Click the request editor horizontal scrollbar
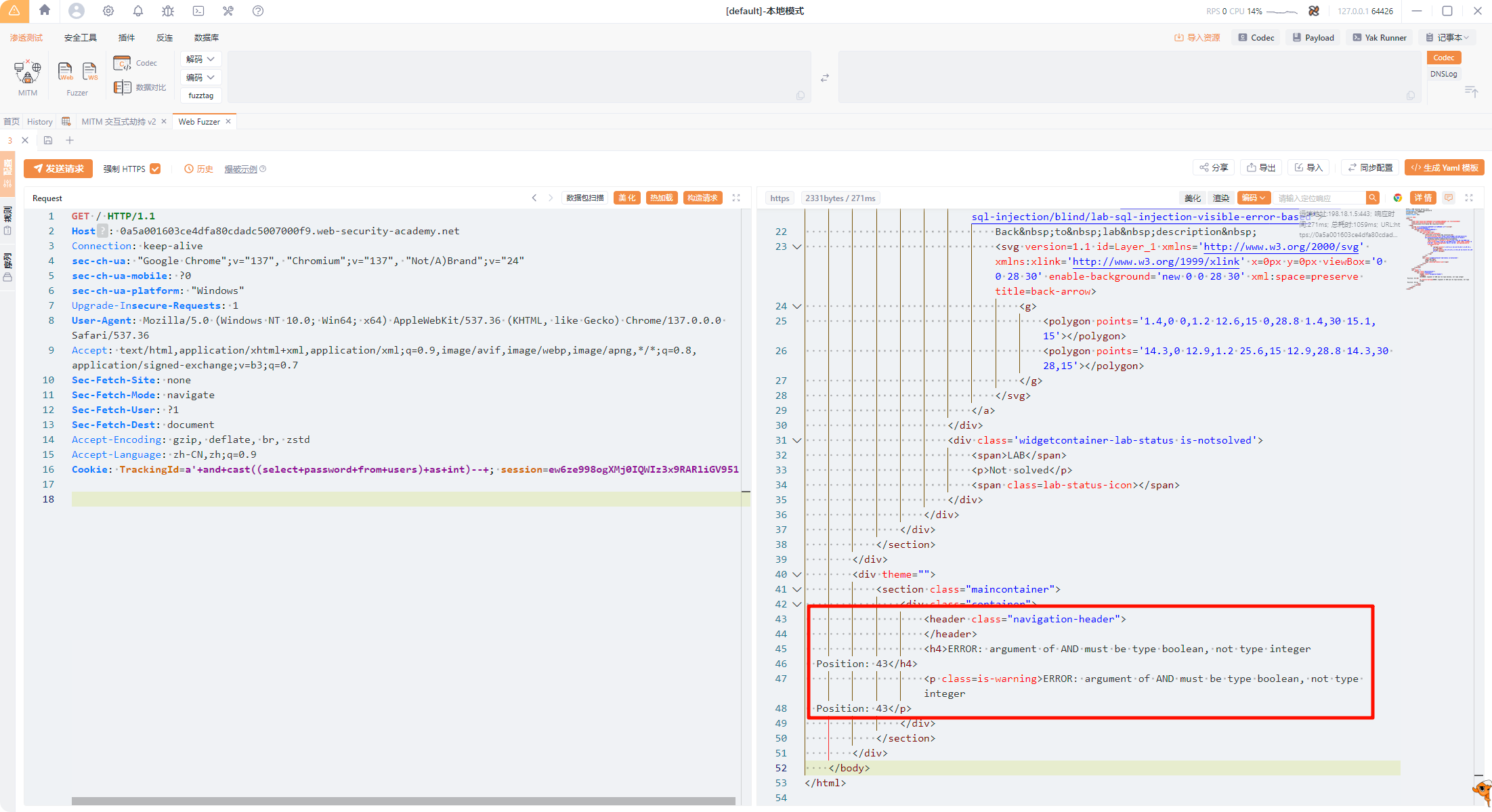Screen dimensions: 1492x812 (x=403, y=801)
